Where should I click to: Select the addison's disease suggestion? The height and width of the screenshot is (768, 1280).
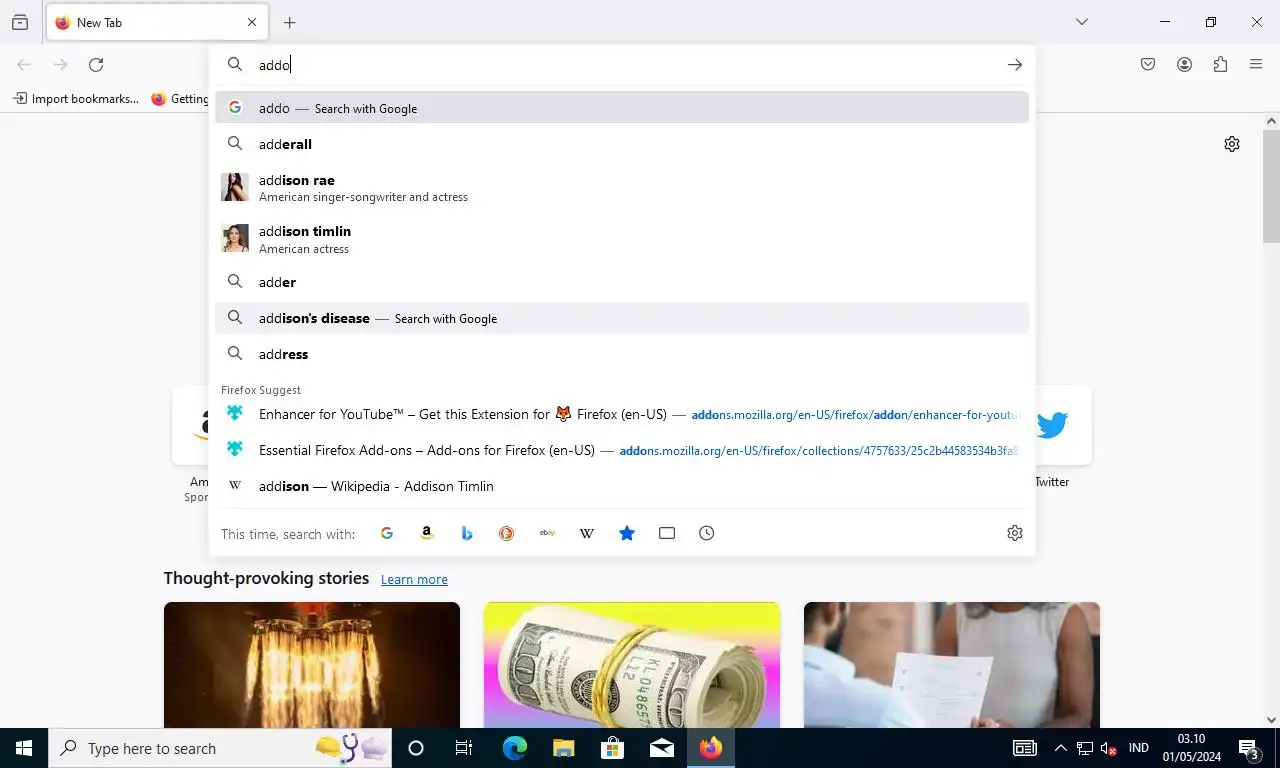pyautogui.click(x=622, y=318)
